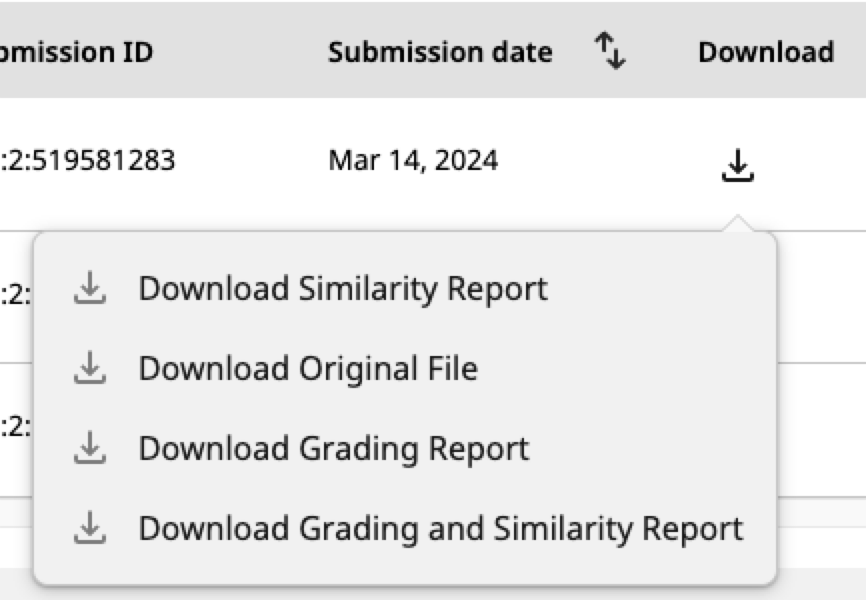Click the icon beside Download Similarity Report
Screen dimensions: 866x600
(90, 288)
